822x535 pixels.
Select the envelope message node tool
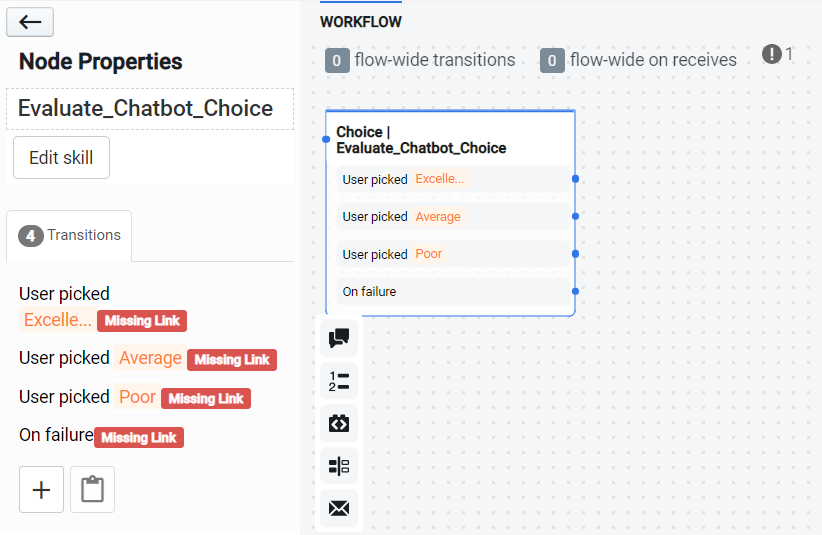339,509
